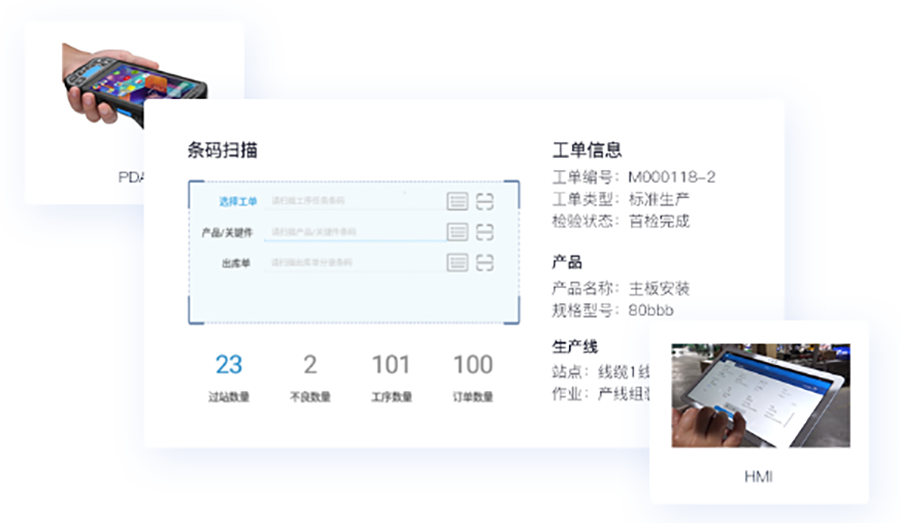Click the 站点 row text
This screenshot has height=523, width=900.
(600, 372)
